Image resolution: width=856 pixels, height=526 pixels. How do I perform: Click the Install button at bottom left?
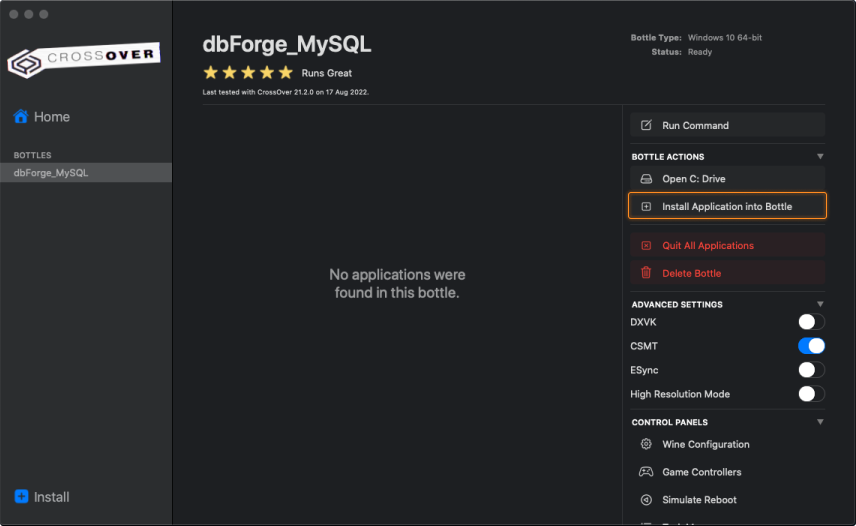(x=42, y=497)
